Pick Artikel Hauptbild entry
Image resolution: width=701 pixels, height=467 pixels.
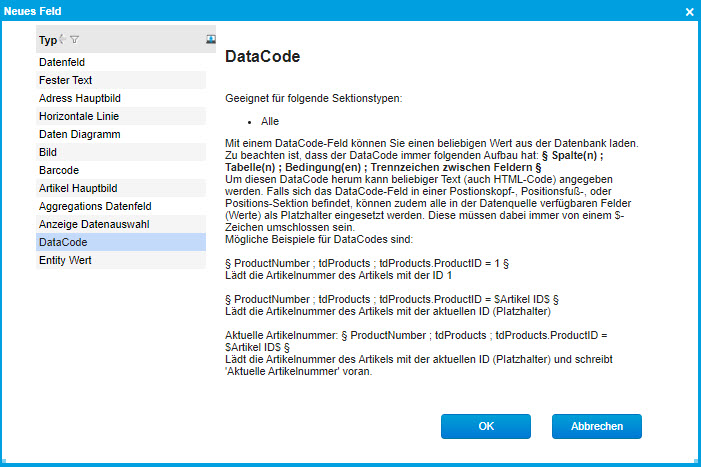point(78,188)
